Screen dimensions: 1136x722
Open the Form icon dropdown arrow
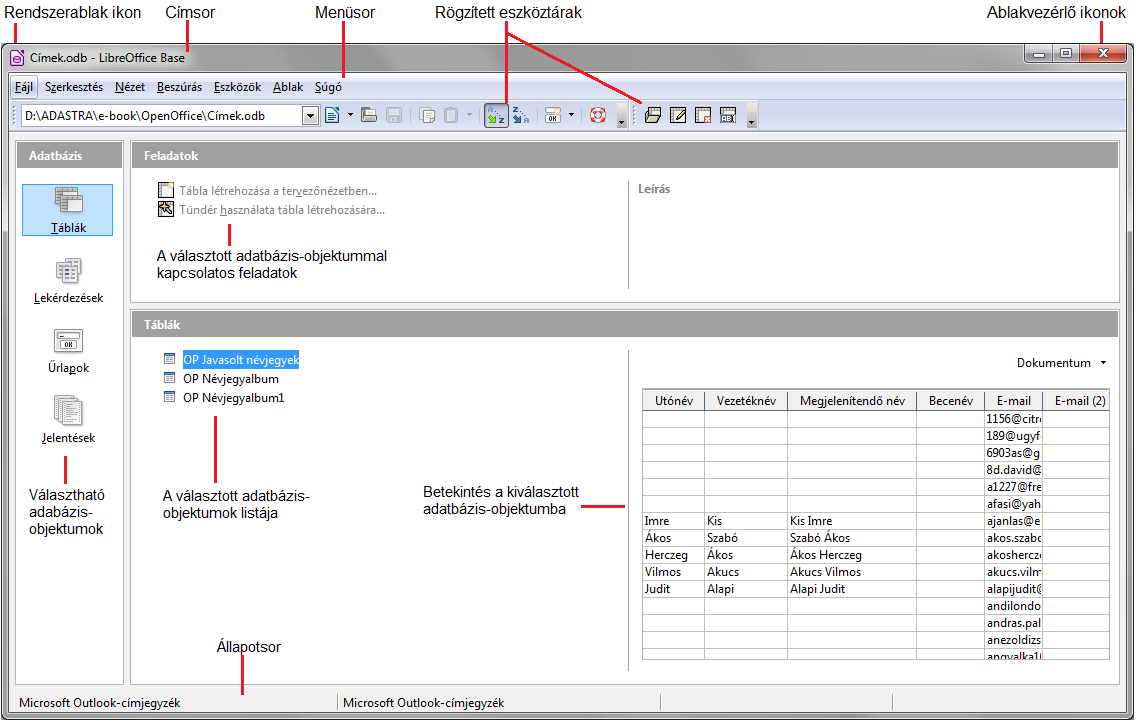571,115
